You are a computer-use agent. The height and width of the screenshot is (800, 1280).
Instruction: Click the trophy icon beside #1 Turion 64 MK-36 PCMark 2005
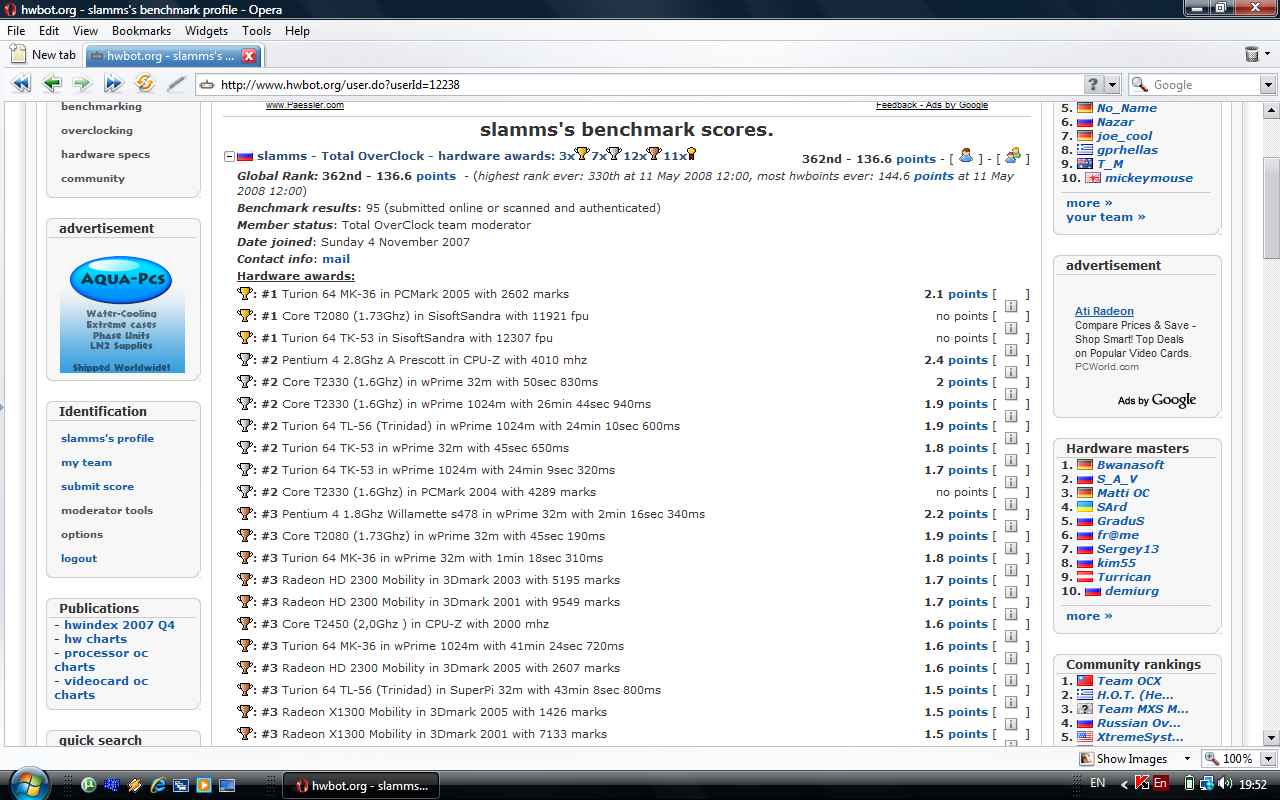tap(245, 294)
